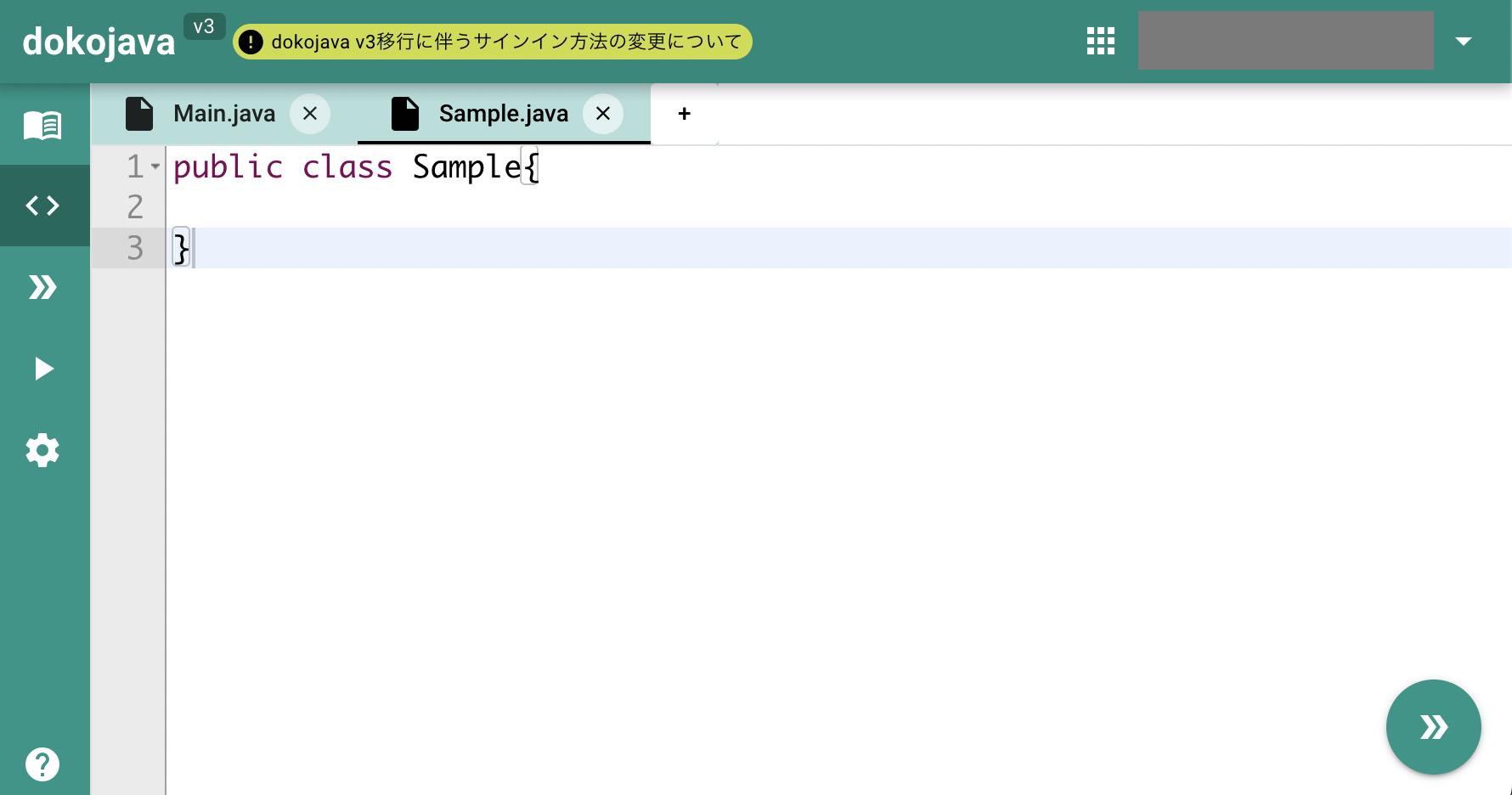Click the v3 version badge
This screenshot has width=1512, height=795.
(x=205, y=26)
